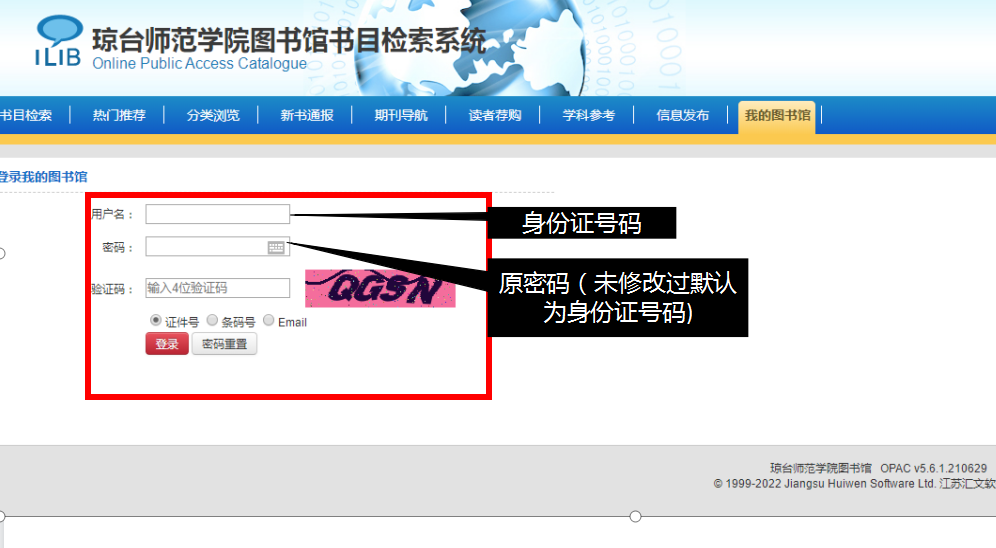Click into the 密码 input field
Screen dimensions: 996x548
[x=206, y=247]
